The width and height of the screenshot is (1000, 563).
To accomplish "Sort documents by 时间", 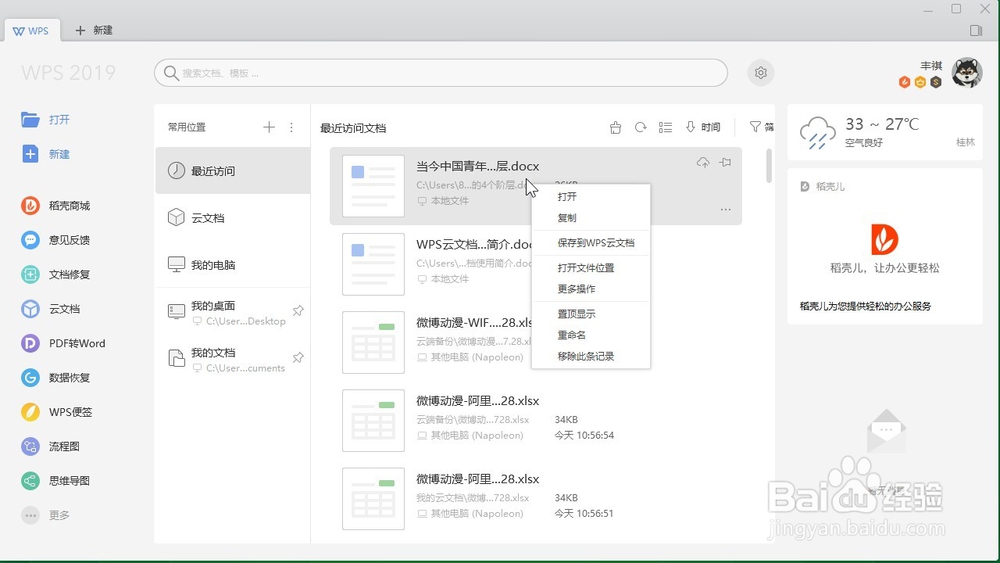I will pos(703,128).
